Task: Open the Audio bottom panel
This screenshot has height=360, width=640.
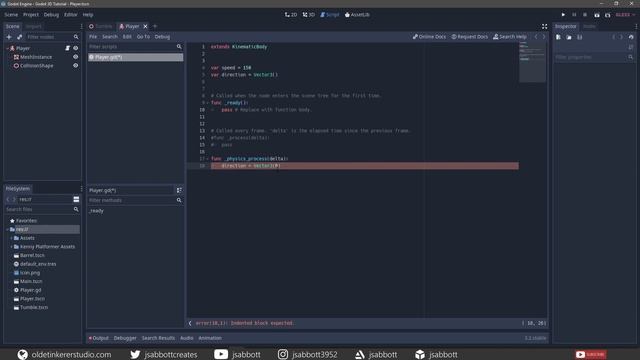Action: (x=187, y=338)
